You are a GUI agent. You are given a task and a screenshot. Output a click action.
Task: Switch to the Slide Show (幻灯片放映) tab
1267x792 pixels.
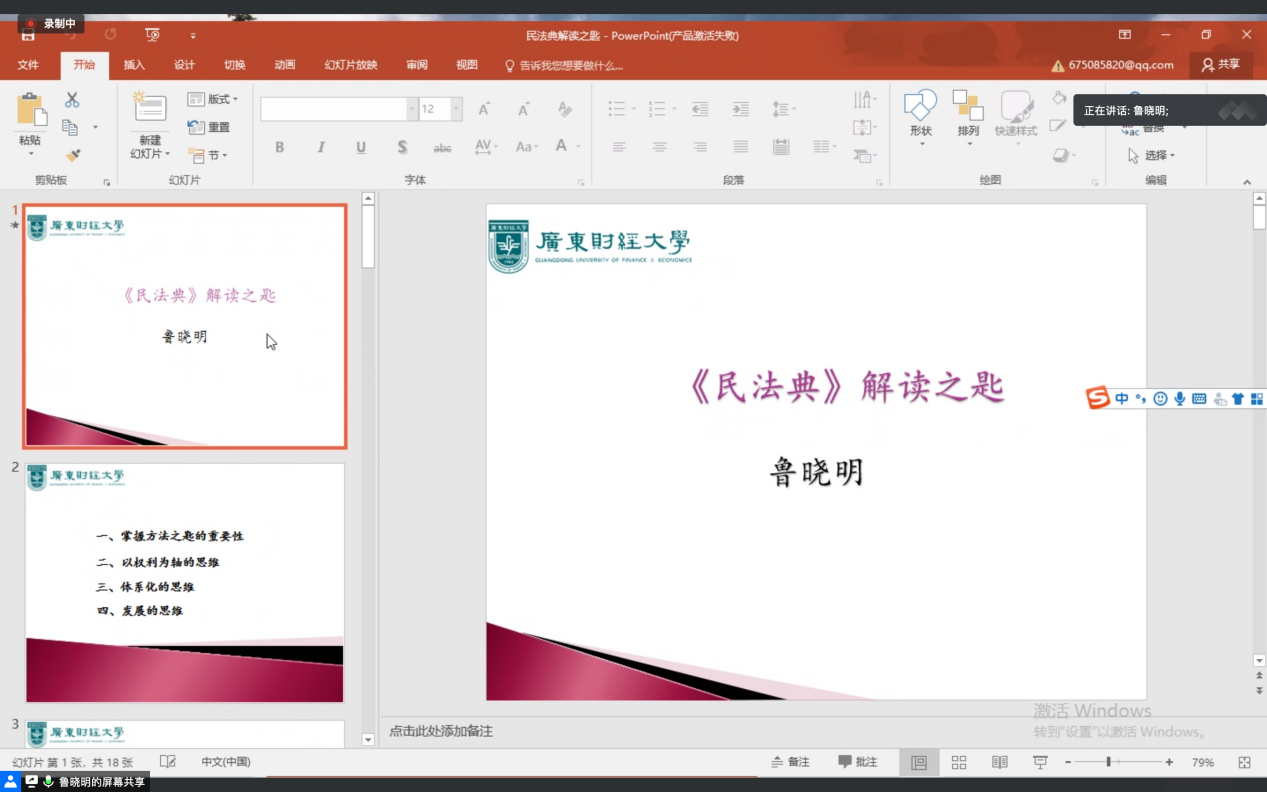point(351,65)
